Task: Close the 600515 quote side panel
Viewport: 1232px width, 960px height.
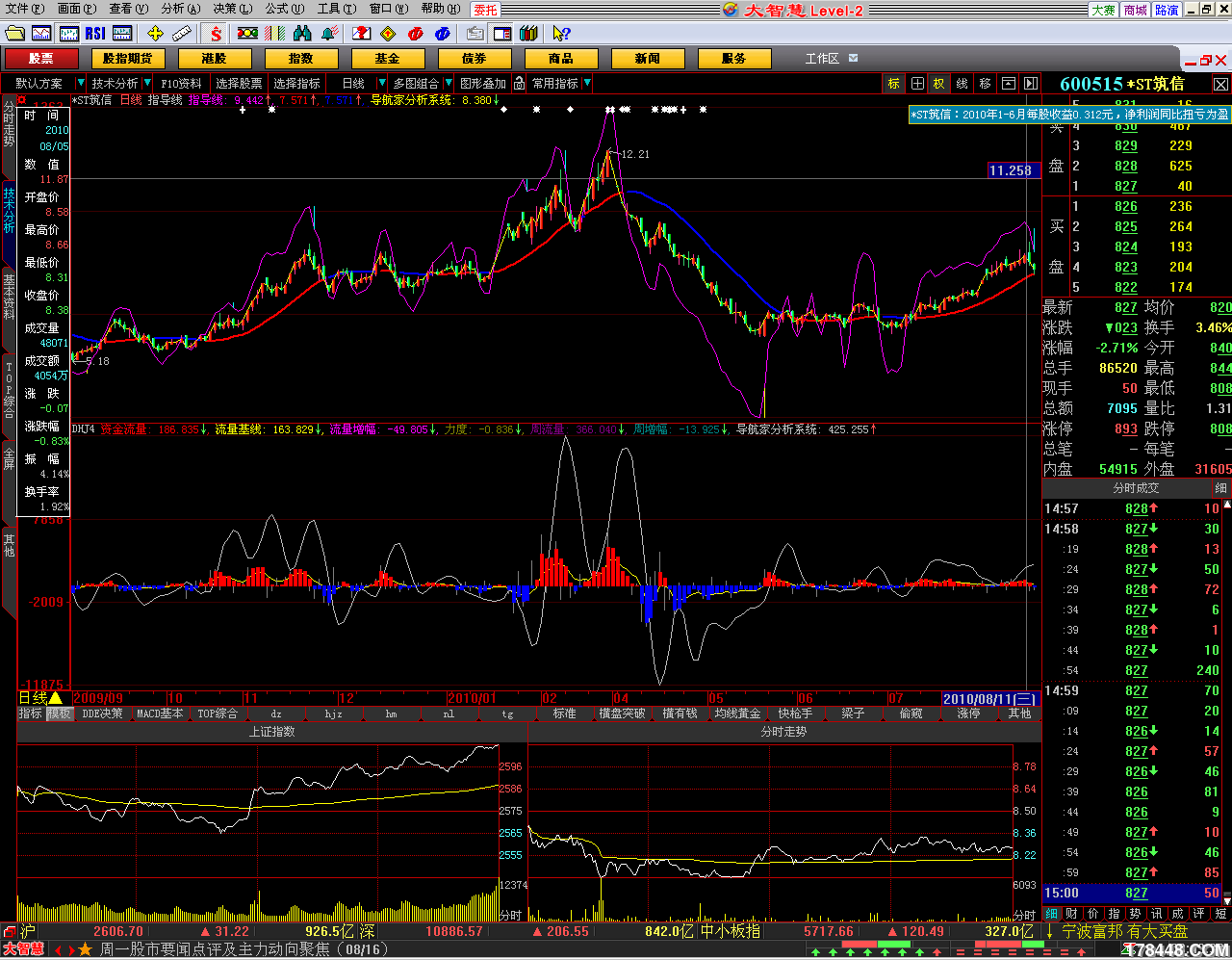Action: pos(1220,84)
